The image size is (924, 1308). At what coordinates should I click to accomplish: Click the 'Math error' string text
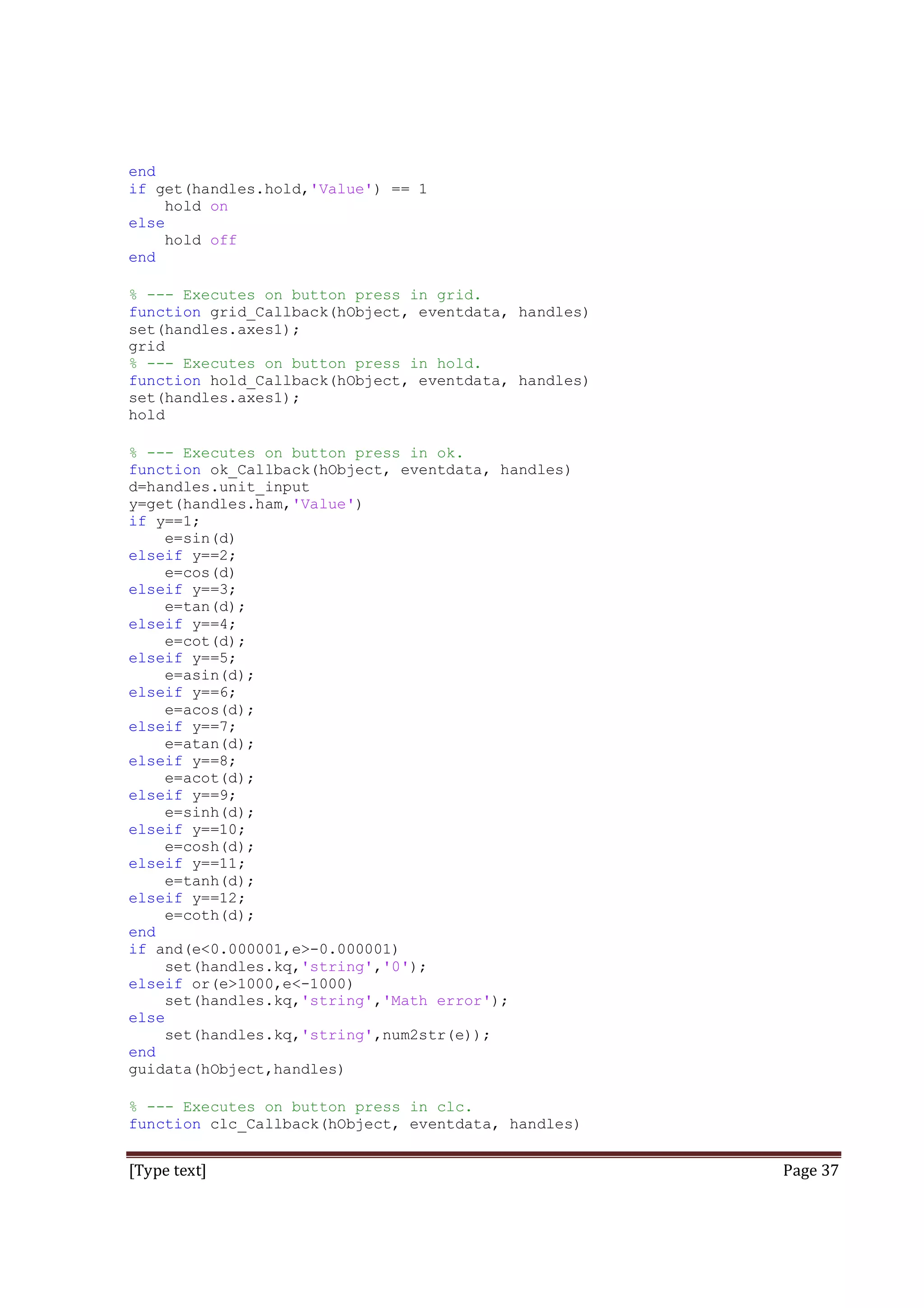point(437,1001)
